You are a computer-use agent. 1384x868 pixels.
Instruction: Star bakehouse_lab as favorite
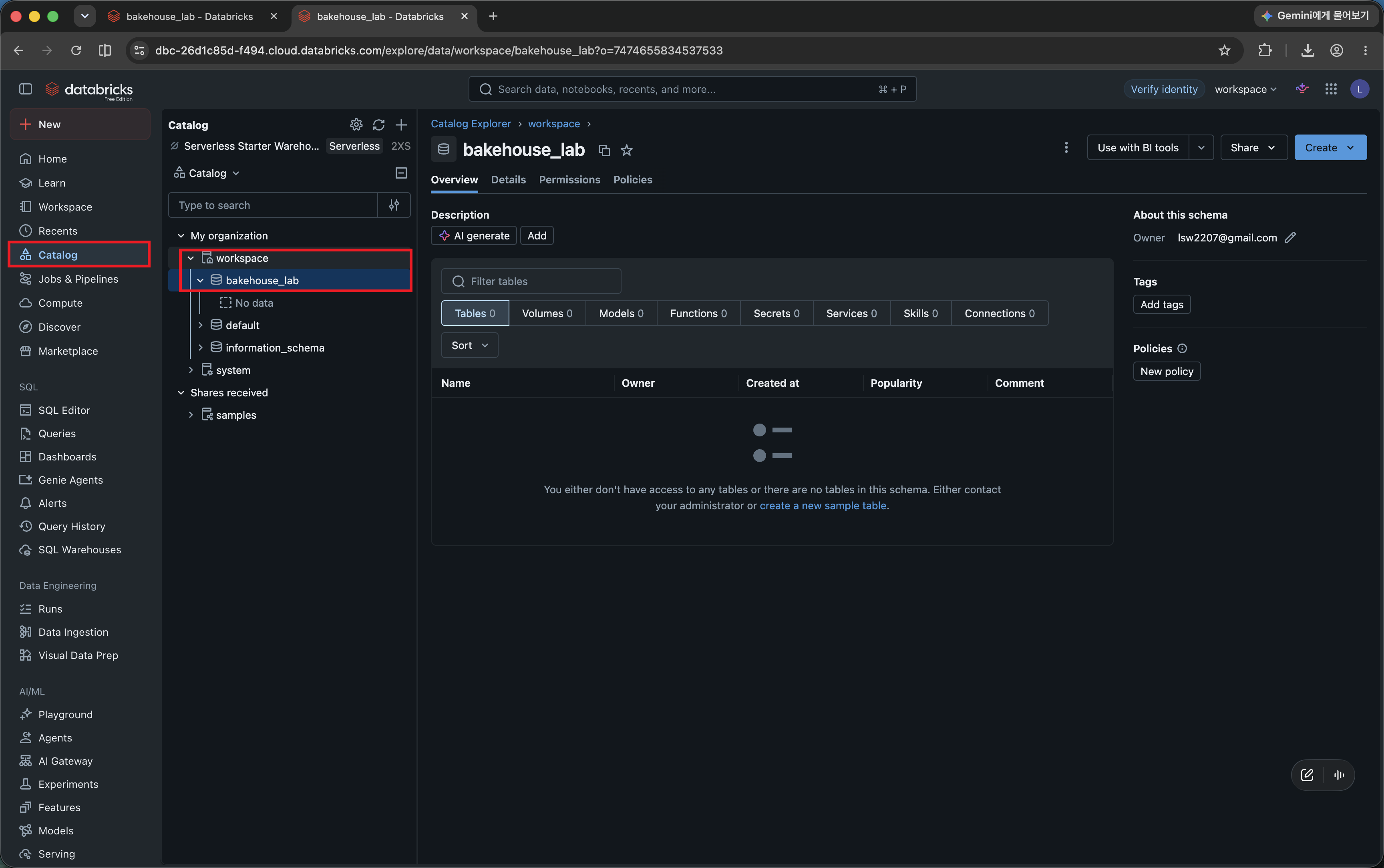pos(627,151)
